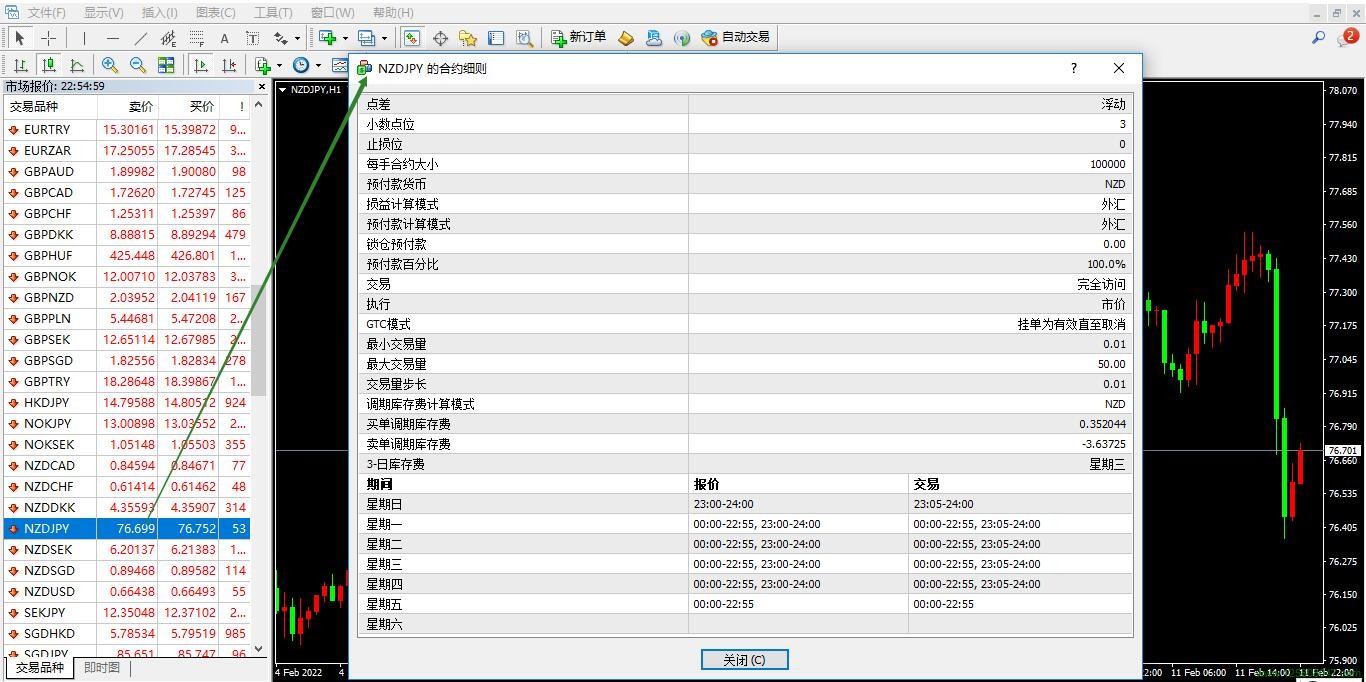The height and width of the screenshot is (682, 1366).
Task: Zoom in on the chart
Action: pos(110,65)
